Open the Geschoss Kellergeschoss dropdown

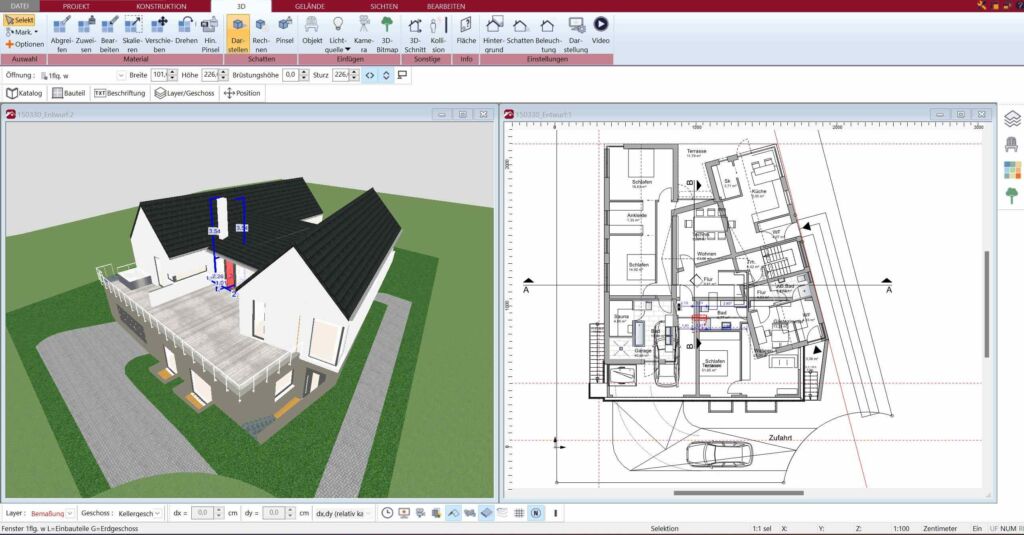click(x=139, y=513)
